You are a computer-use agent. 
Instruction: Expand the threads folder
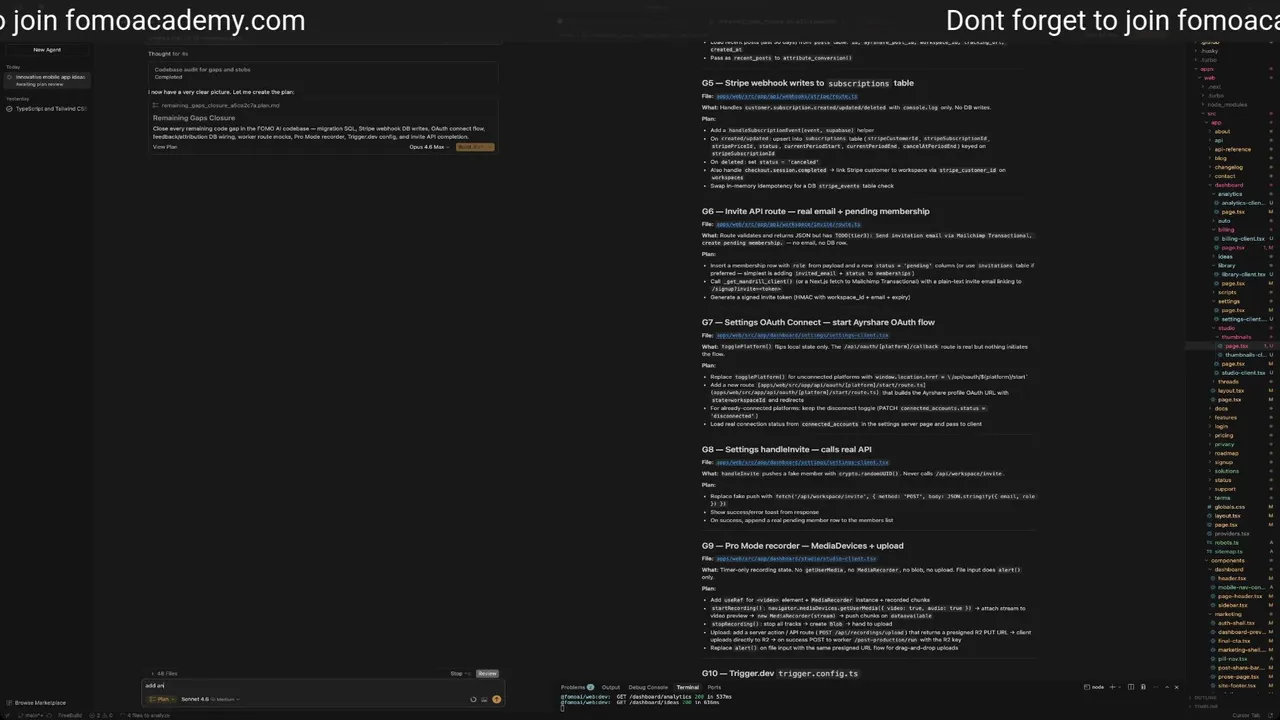(1228, 381)
